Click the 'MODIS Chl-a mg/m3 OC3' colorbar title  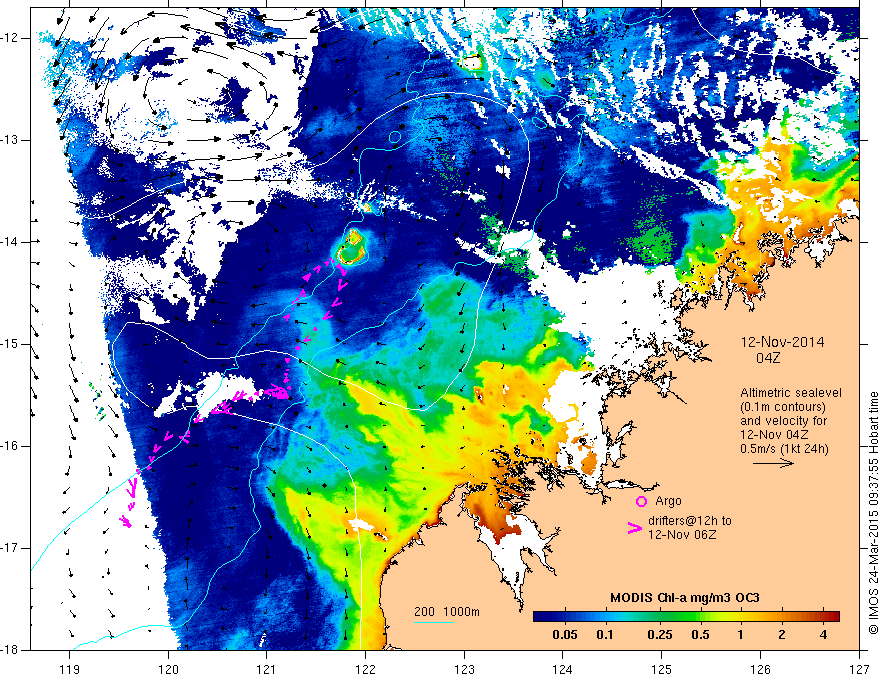click(685, 598)
